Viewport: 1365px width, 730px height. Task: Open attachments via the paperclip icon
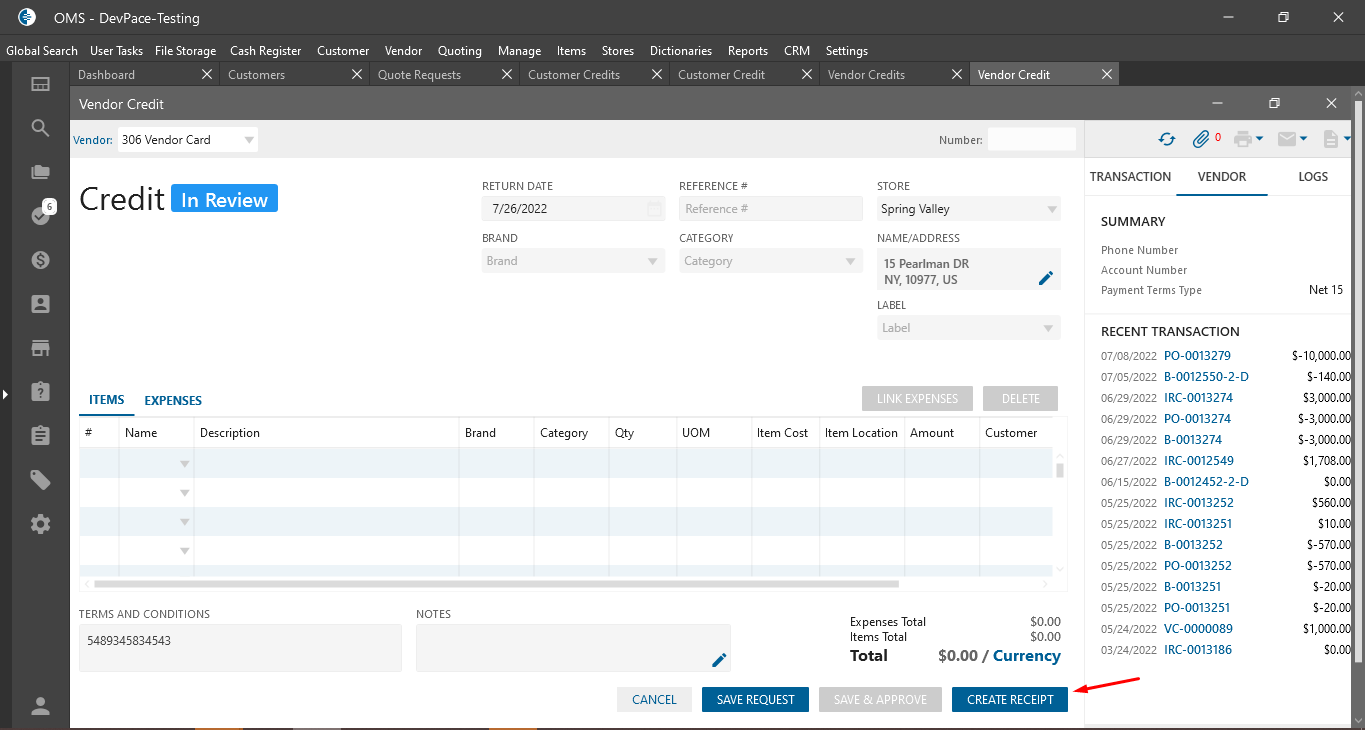1201,140
